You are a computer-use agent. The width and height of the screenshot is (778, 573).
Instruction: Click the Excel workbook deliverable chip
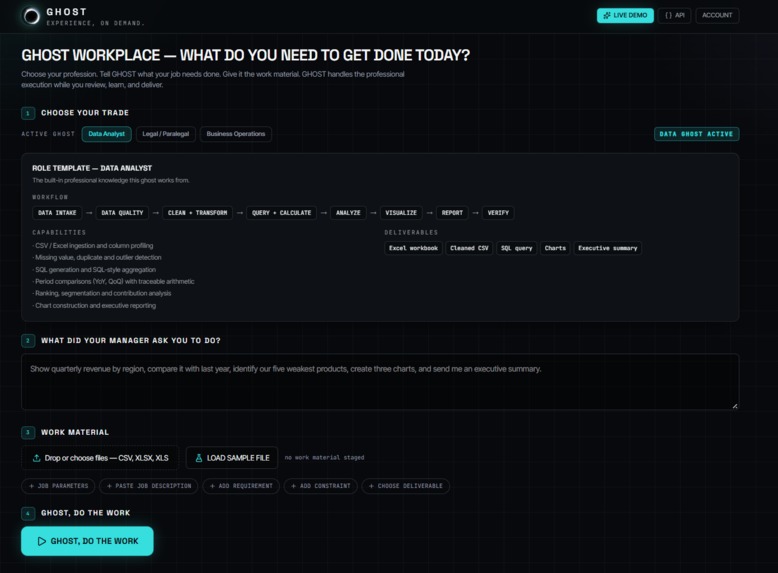[413, 248]
